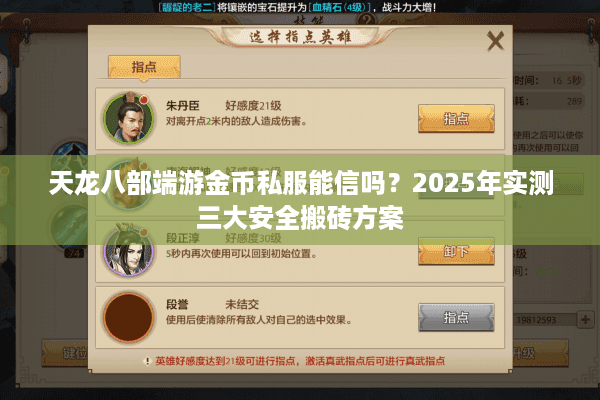Click the exclamation icon beside red hint

tap(147, 361)
